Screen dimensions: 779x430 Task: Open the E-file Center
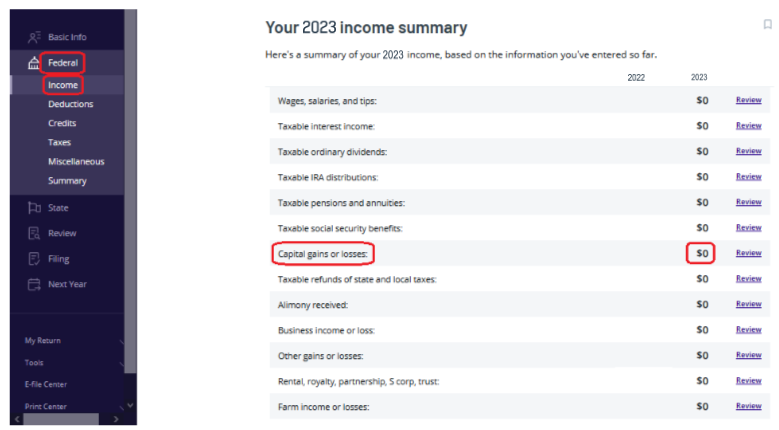pyautogui.click(x=46, y=384)
